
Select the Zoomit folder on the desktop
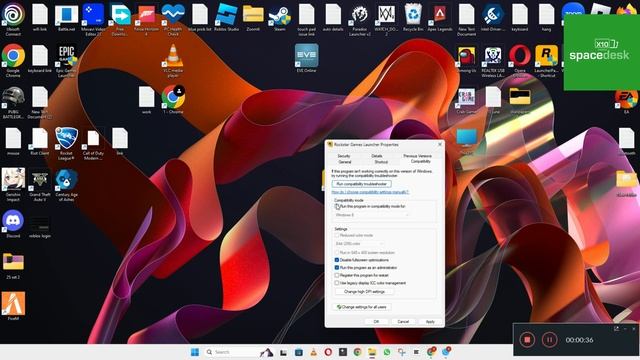(x=253, y=18)
